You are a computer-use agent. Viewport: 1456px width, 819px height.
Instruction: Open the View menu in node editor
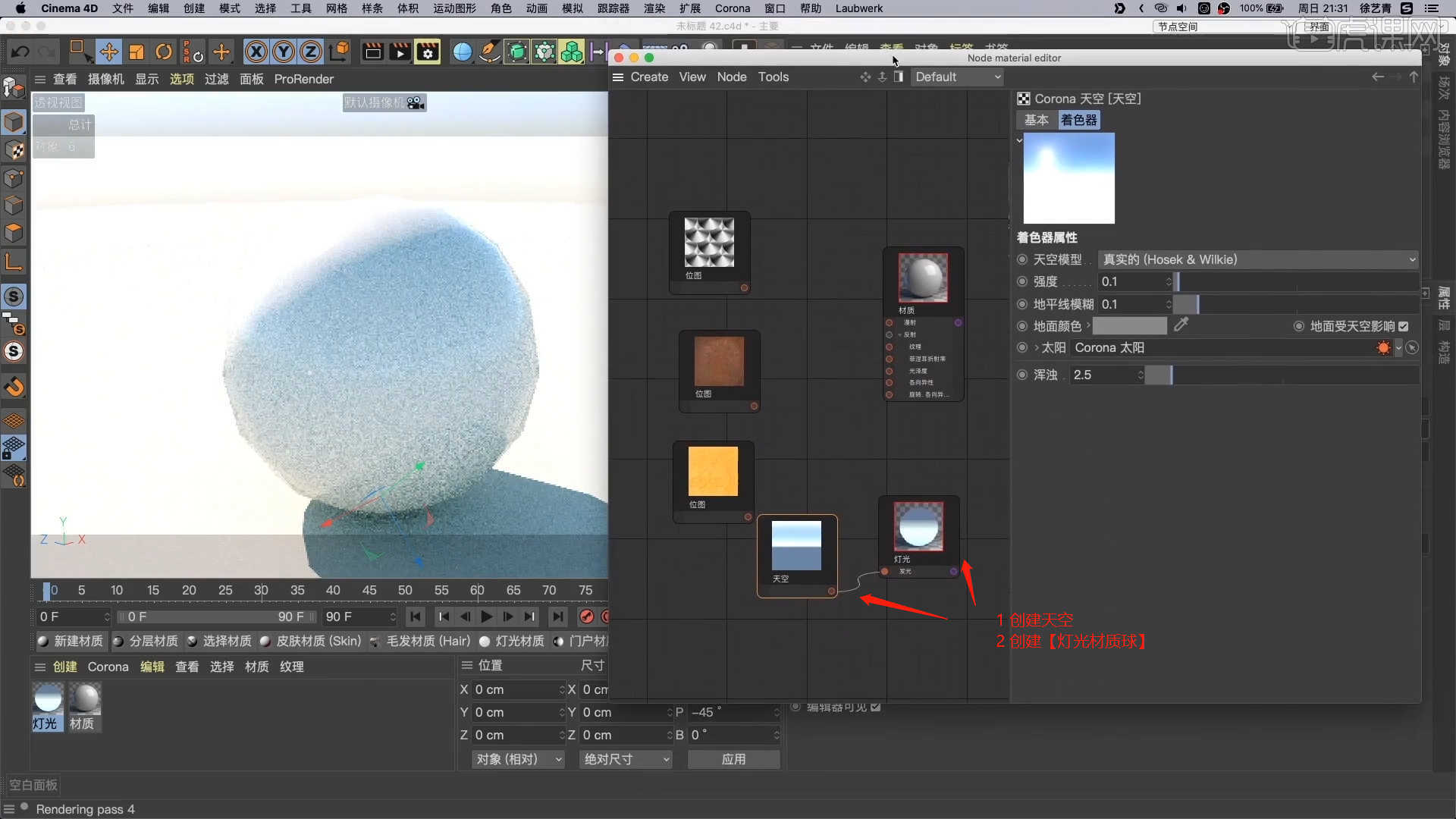coord(692,77)
